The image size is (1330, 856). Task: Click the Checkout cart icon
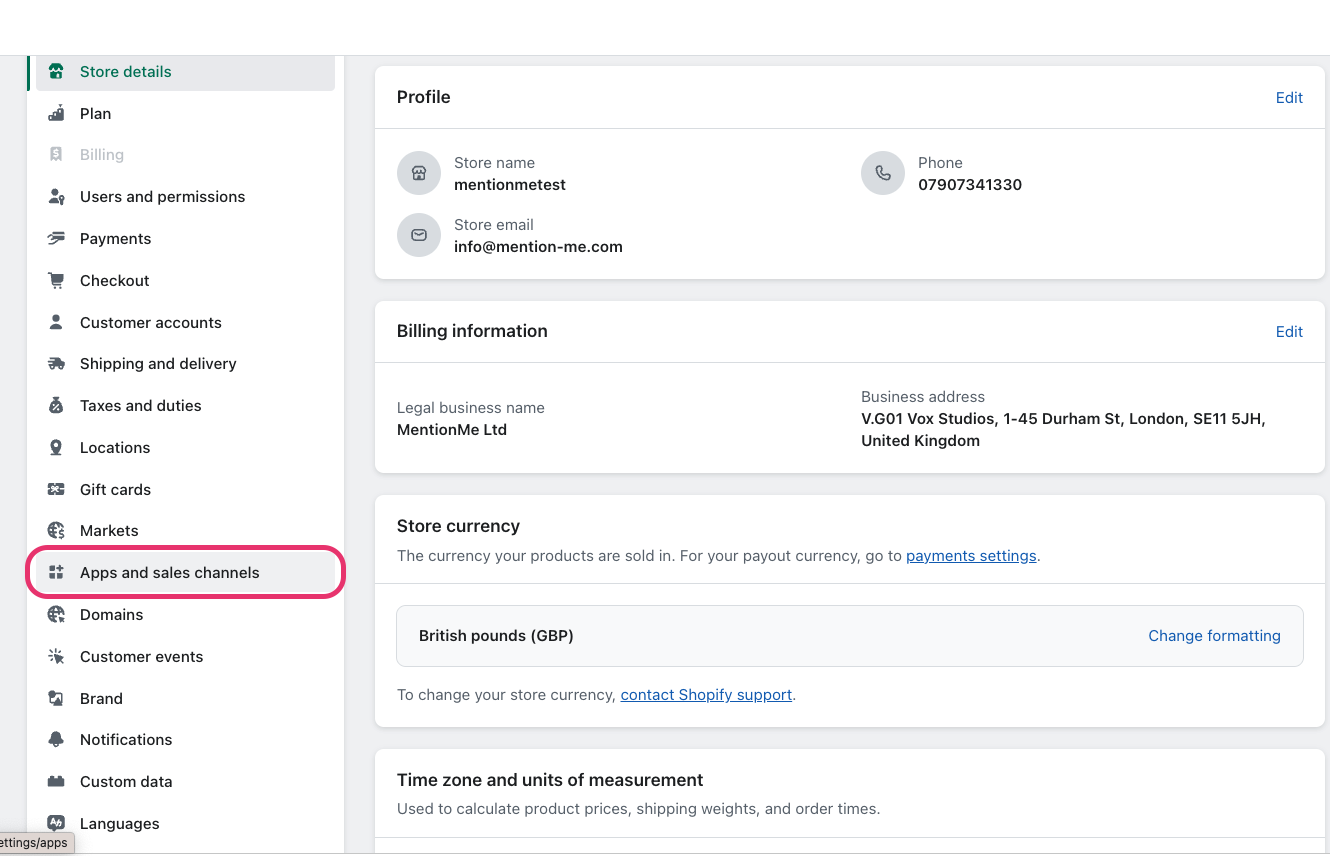click(56, 281)
